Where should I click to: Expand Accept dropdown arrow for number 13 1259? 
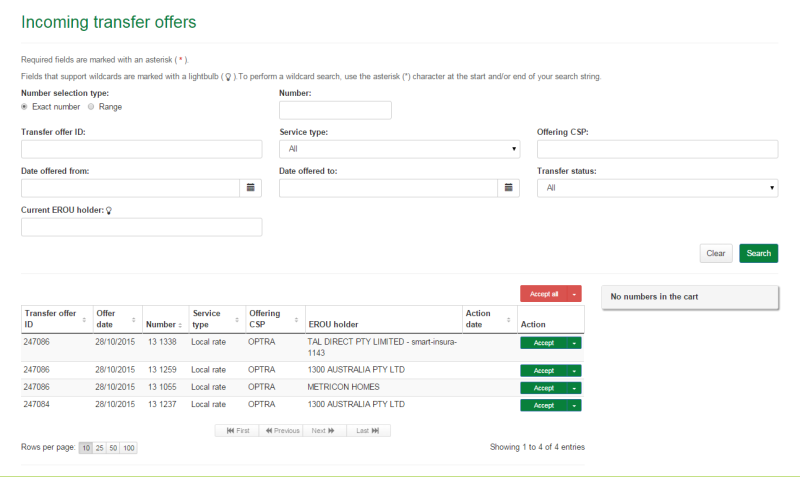click(574, 371)
